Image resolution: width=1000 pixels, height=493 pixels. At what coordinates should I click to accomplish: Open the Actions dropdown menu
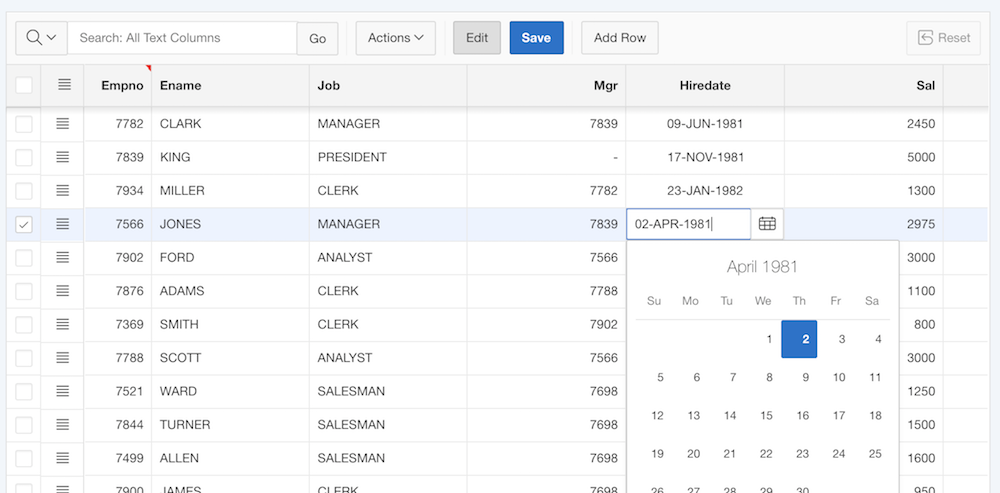[395, 38]
